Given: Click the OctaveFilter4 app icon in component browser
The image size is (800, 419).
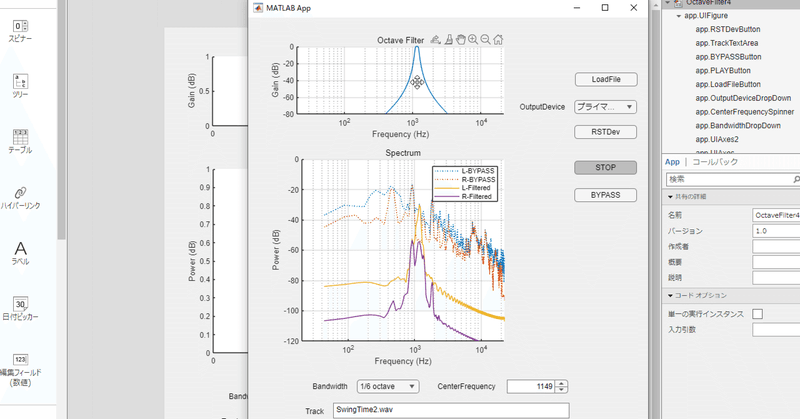Looking at the screenshot, I should [678, 3].
